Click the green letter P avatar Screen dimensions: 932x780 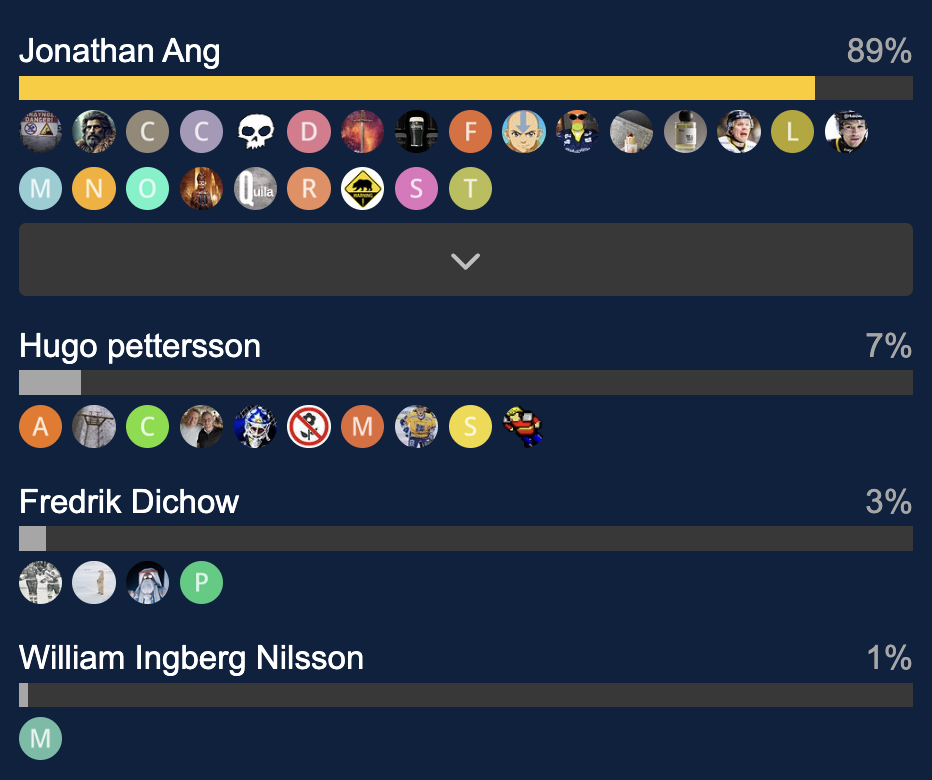[x=201, y=583]
